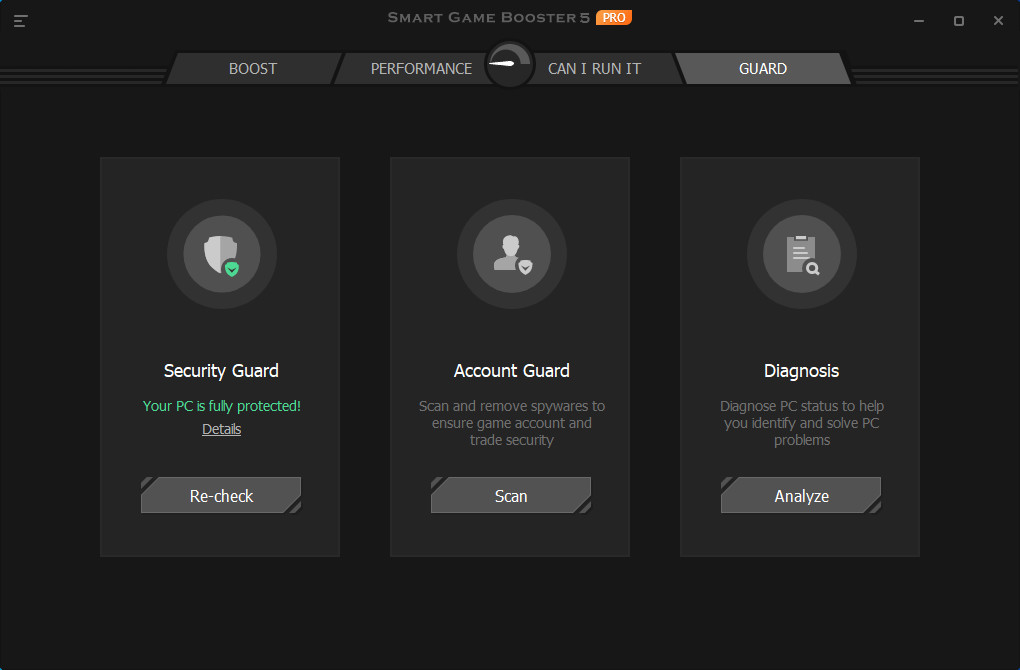Click the Account Guard user icon
Viewport: 1020px width, 670px height.
[x=511, y=254]
